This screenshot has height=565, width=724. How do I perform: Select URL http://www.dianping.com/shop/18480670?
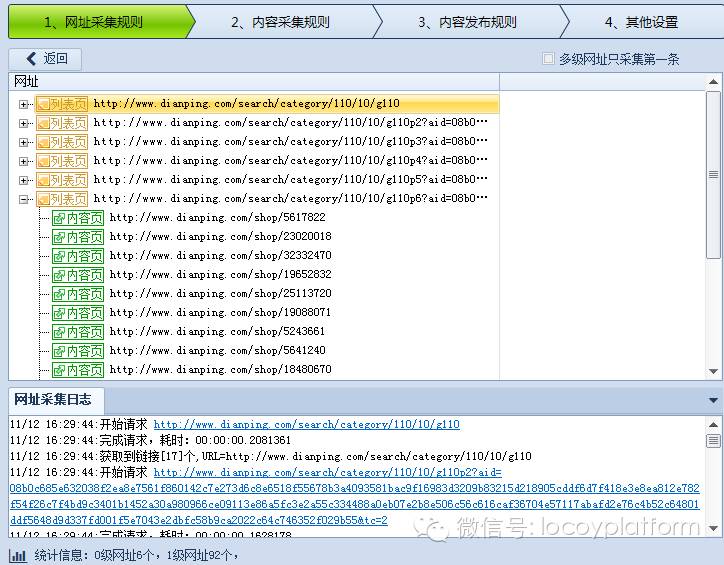220,369
